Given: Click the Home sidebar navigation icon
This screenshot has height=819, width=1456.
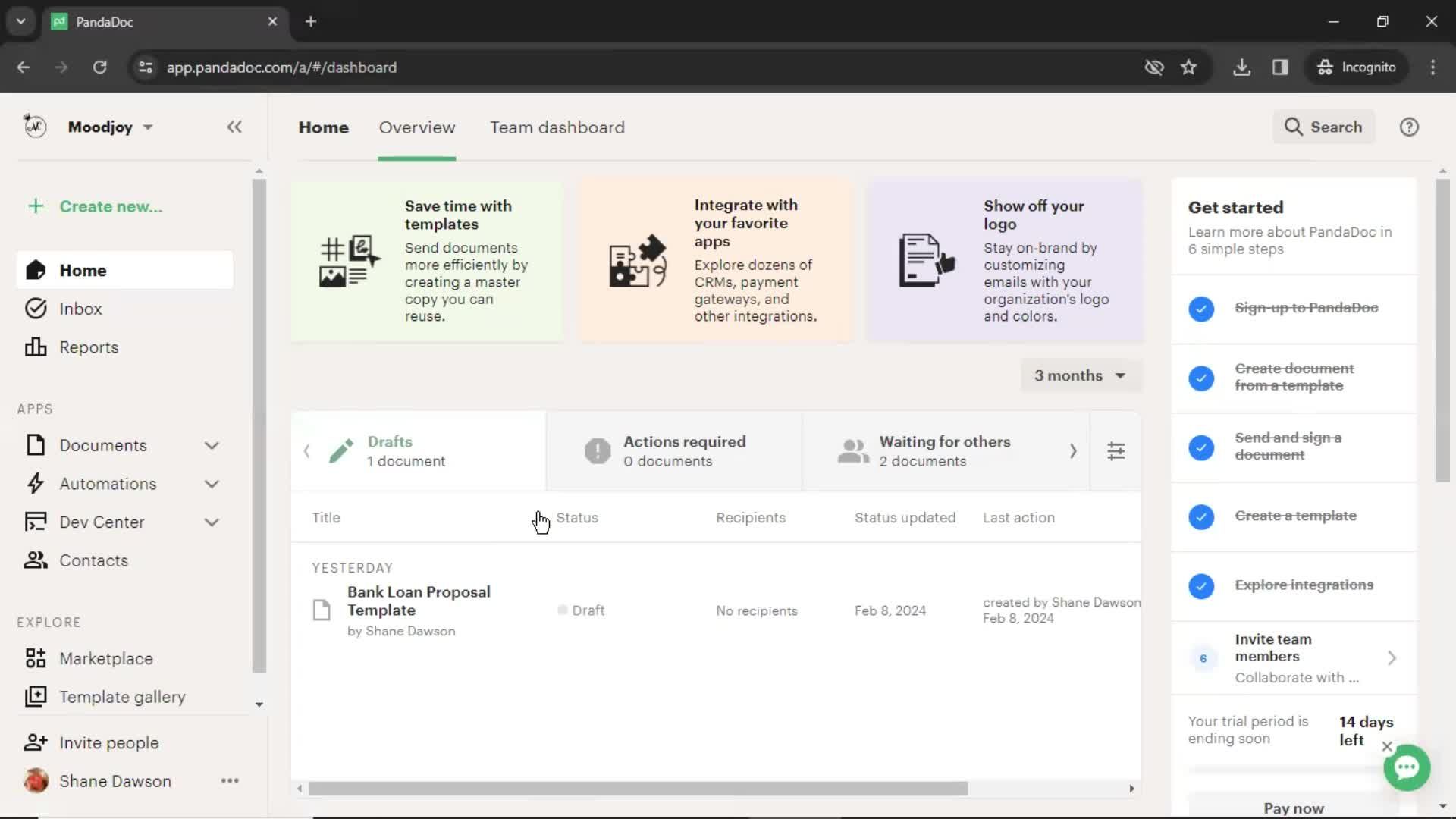Looking at the screenshot, I should 35,269.
